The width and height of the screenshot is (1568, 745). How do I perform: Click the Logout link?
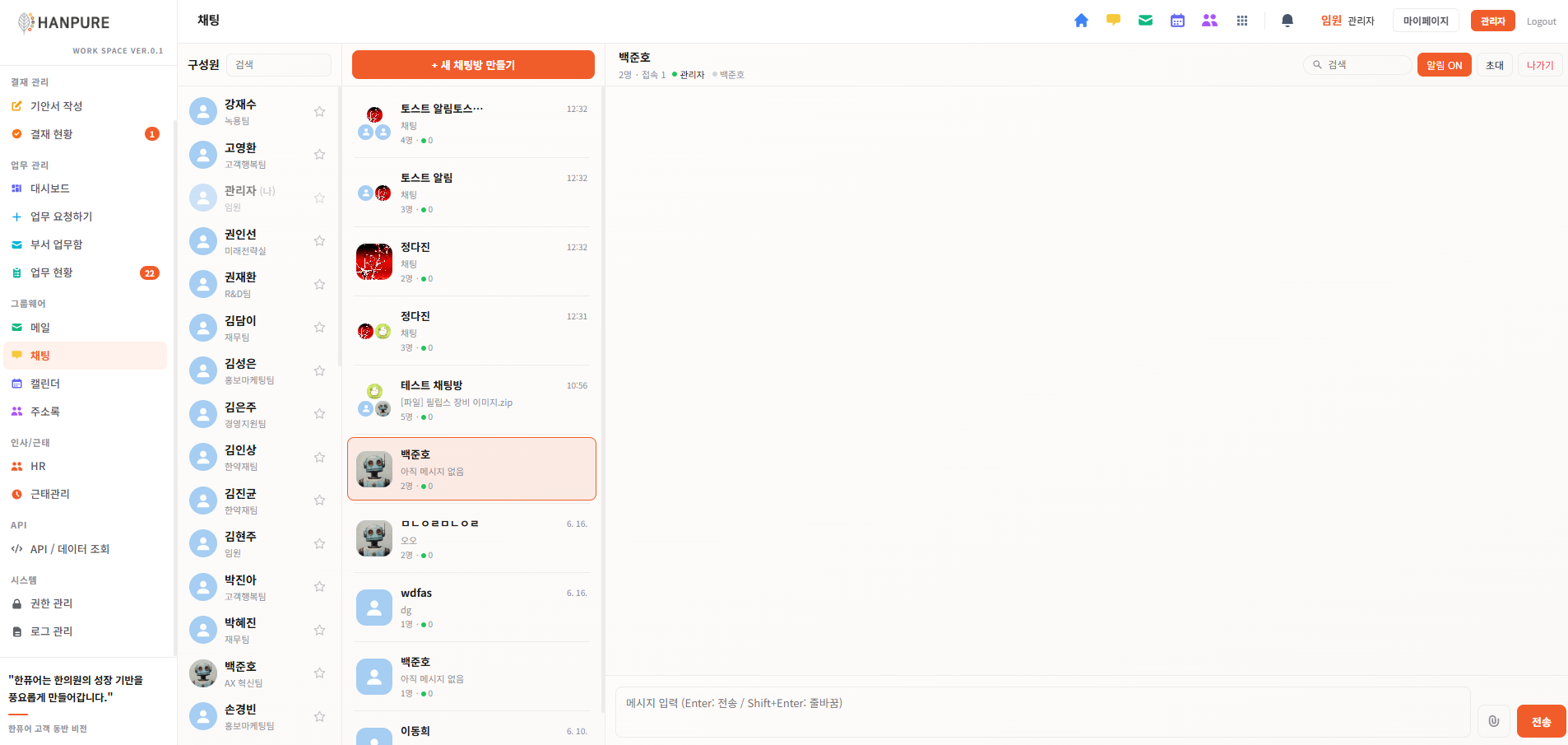tap(1541, 21)
